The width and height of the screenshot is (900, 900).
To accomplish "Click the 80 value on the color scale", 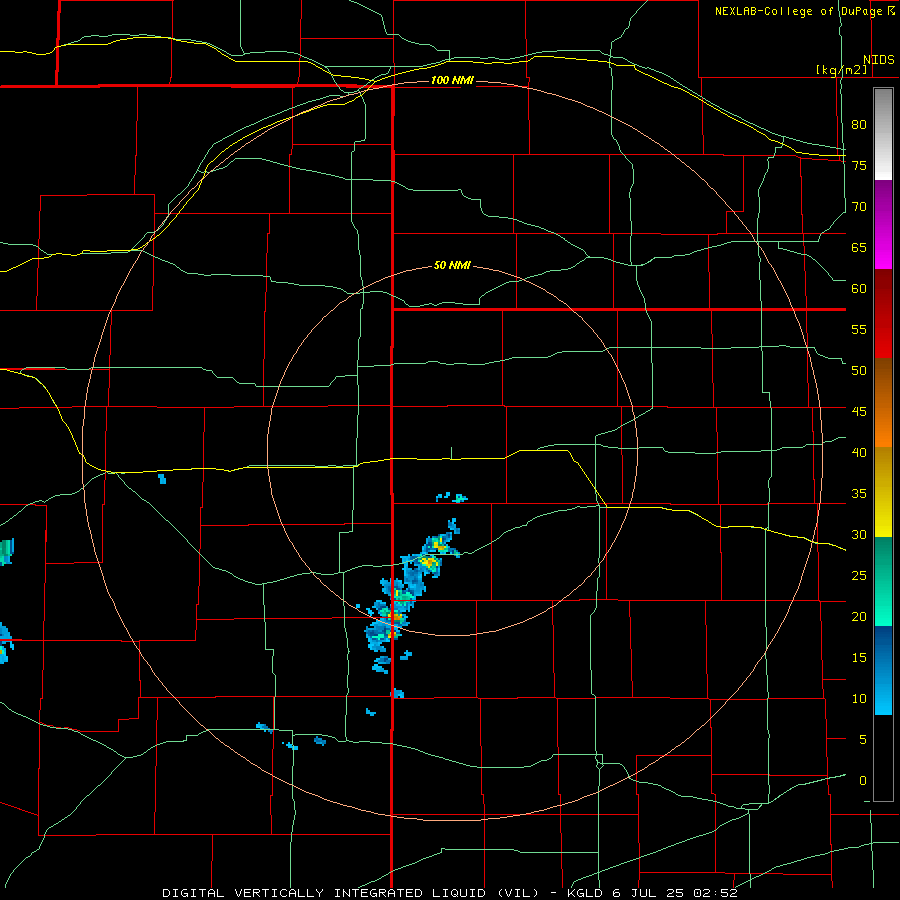I will click(x=859, y=125).
